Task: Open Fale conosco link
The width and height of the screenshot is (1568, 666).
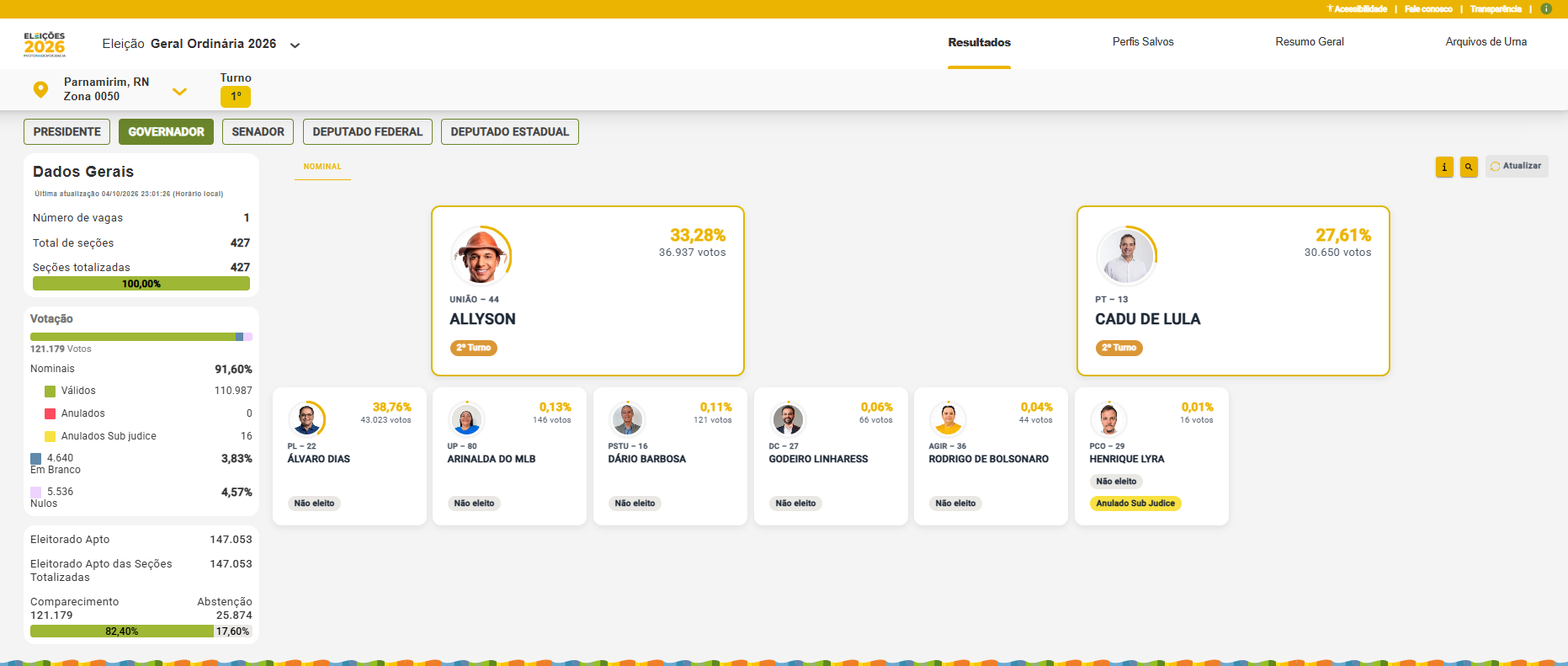Action: coord(1428,8)
